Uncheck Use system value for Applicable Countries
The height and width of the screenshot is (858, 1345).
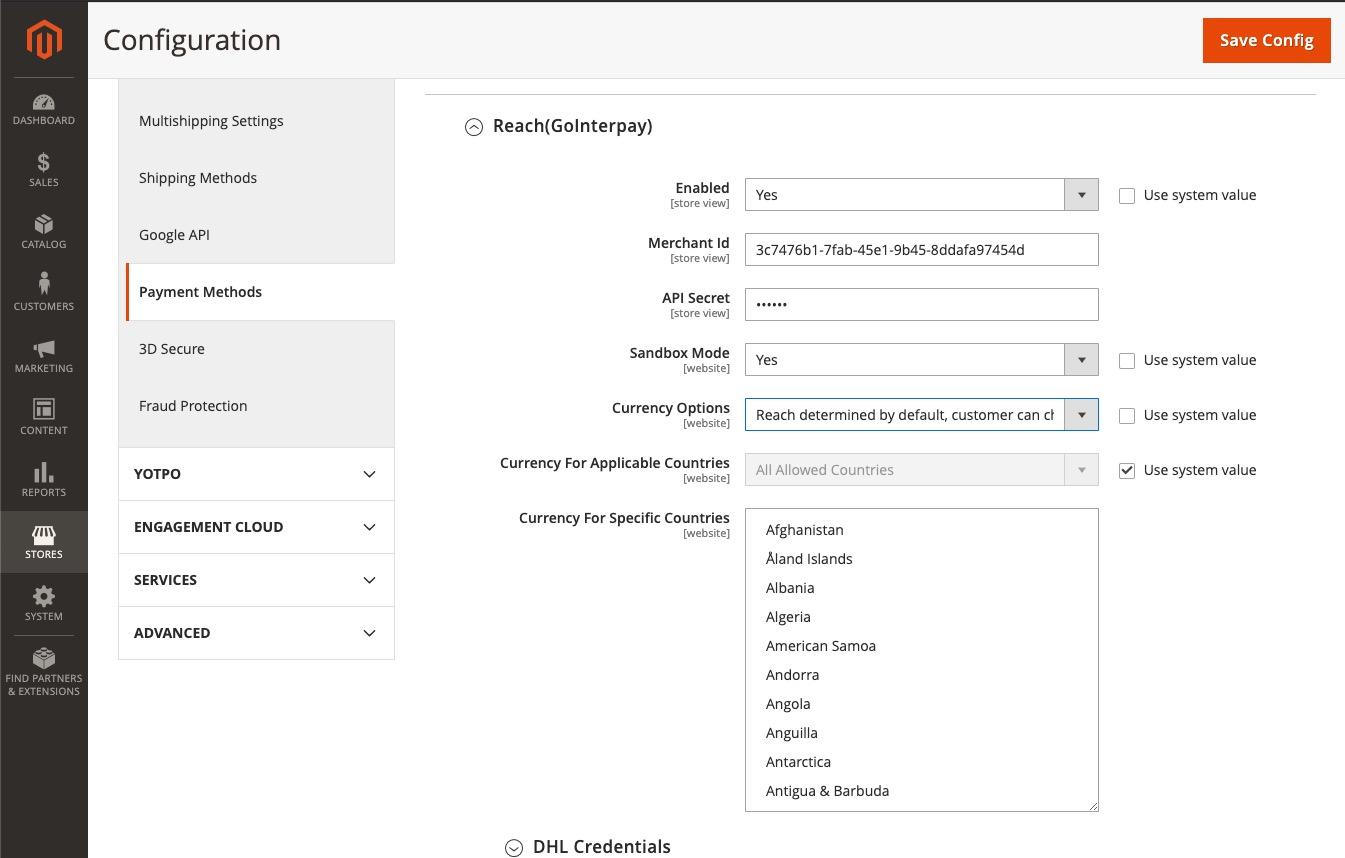(x=1127, y=471)
